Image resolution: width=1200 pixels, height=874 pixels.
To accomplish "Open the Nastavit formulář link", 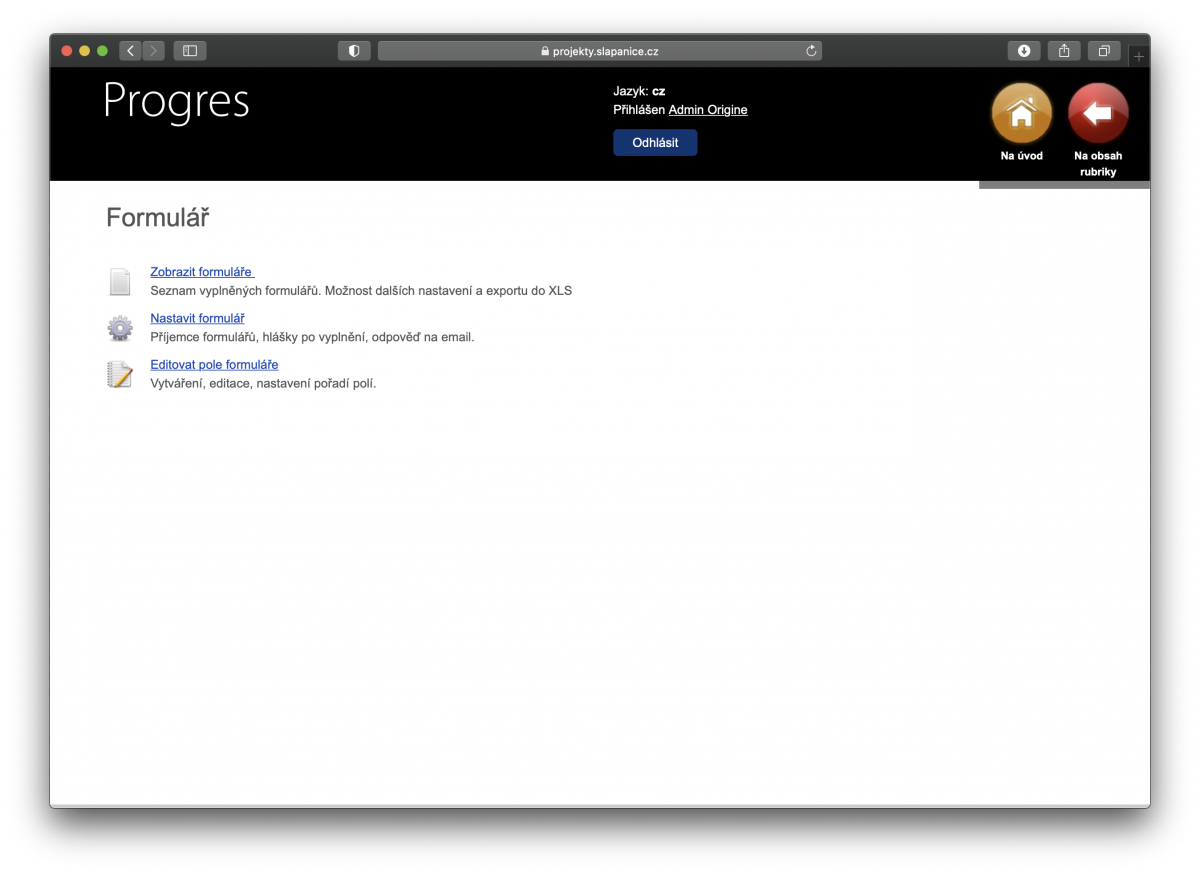I will pos(197,317).
